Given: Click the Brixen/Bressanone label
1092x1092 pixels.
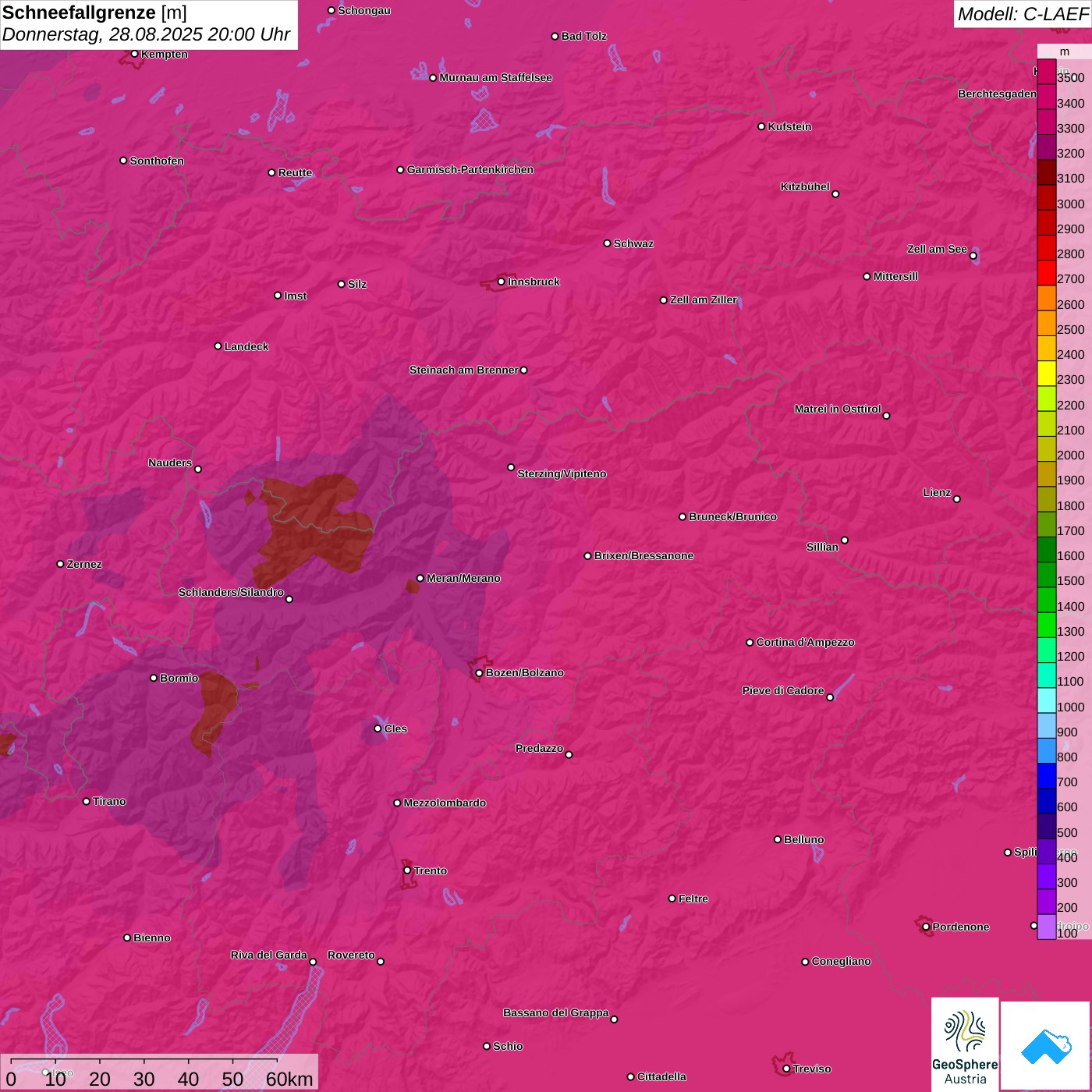Looking at the screenshot, I should (643, 555).
